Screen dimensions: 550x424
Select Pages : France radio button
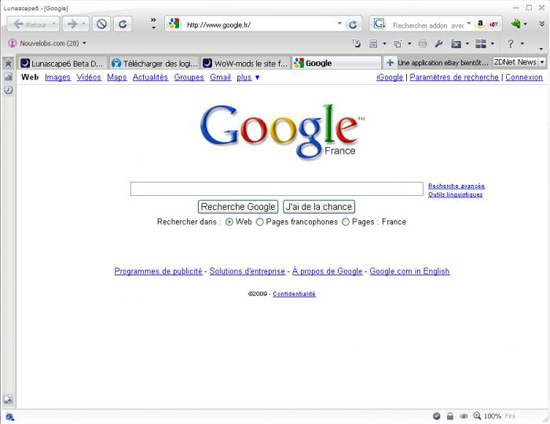point(346,222)
